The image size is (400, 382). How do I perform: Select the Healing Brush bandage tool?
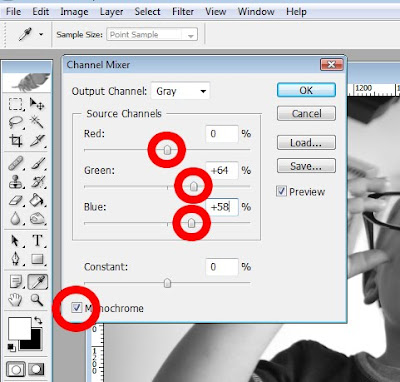point(15,163)
